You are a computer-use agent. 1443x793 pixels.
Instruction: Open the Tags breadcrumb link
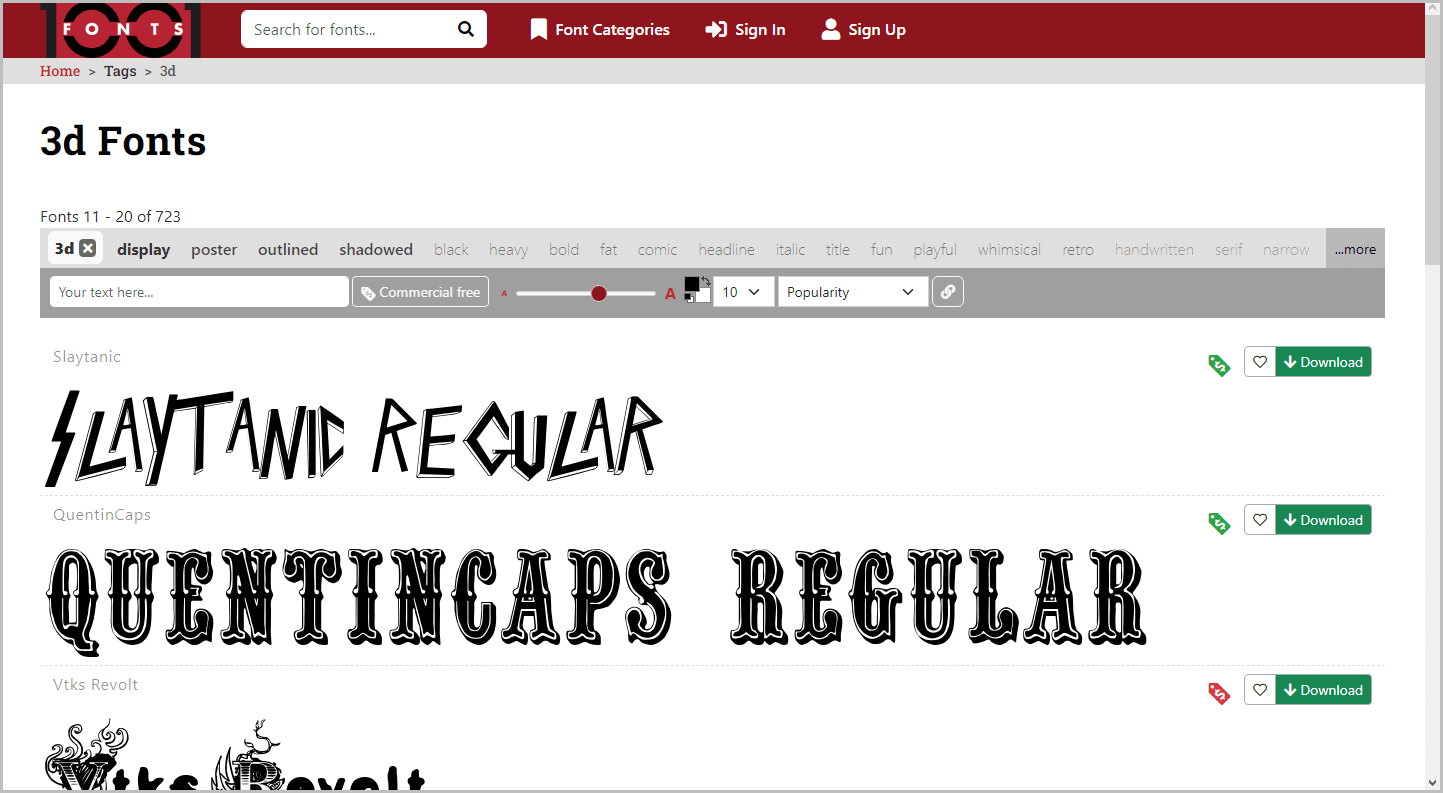(x=120, y=71)
